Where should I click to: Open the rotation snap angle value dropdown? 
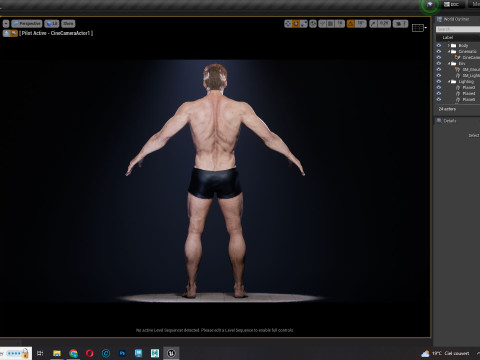pos(360,24)
